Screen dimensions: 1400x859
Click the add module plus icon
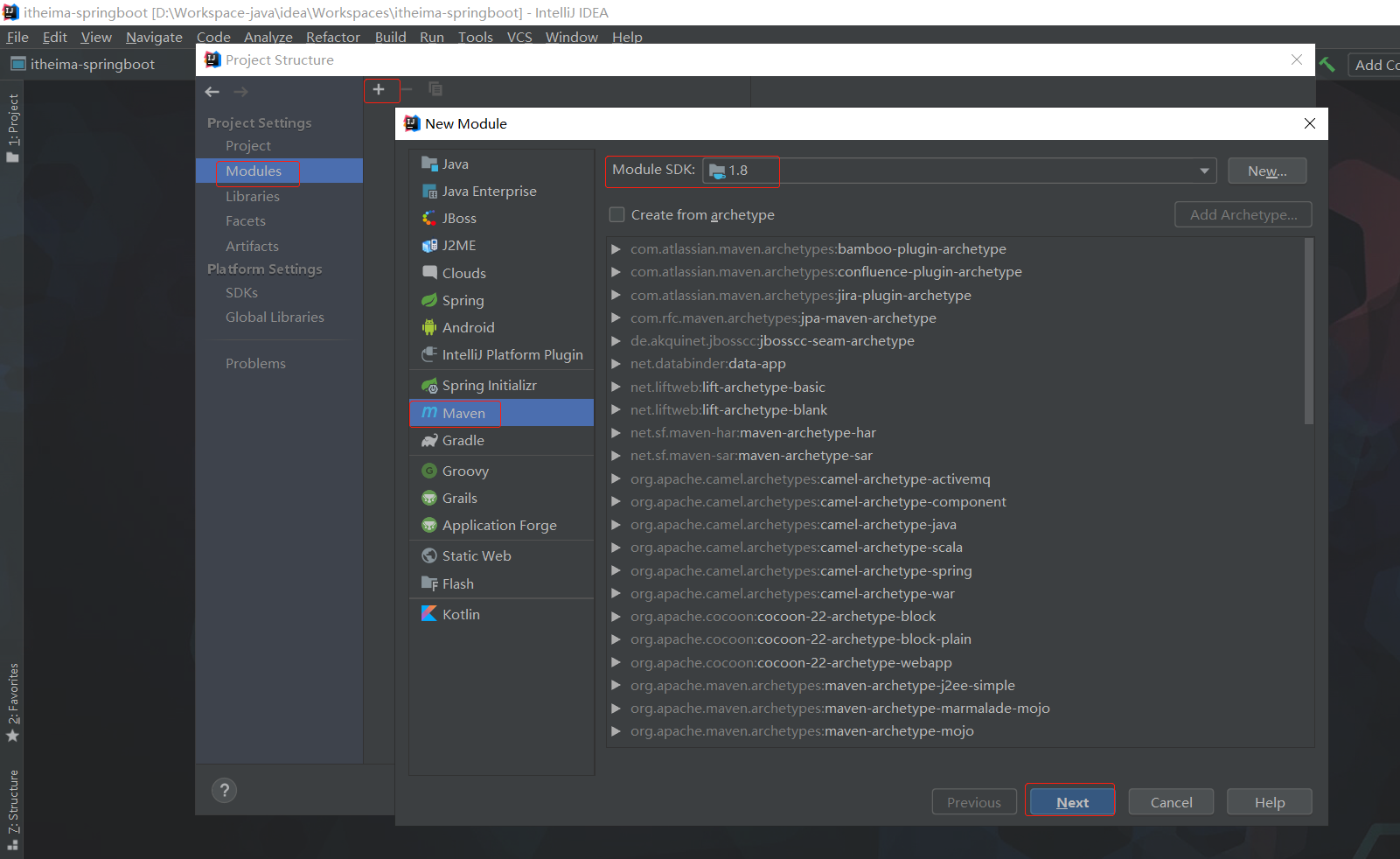(x=379, y=89)
